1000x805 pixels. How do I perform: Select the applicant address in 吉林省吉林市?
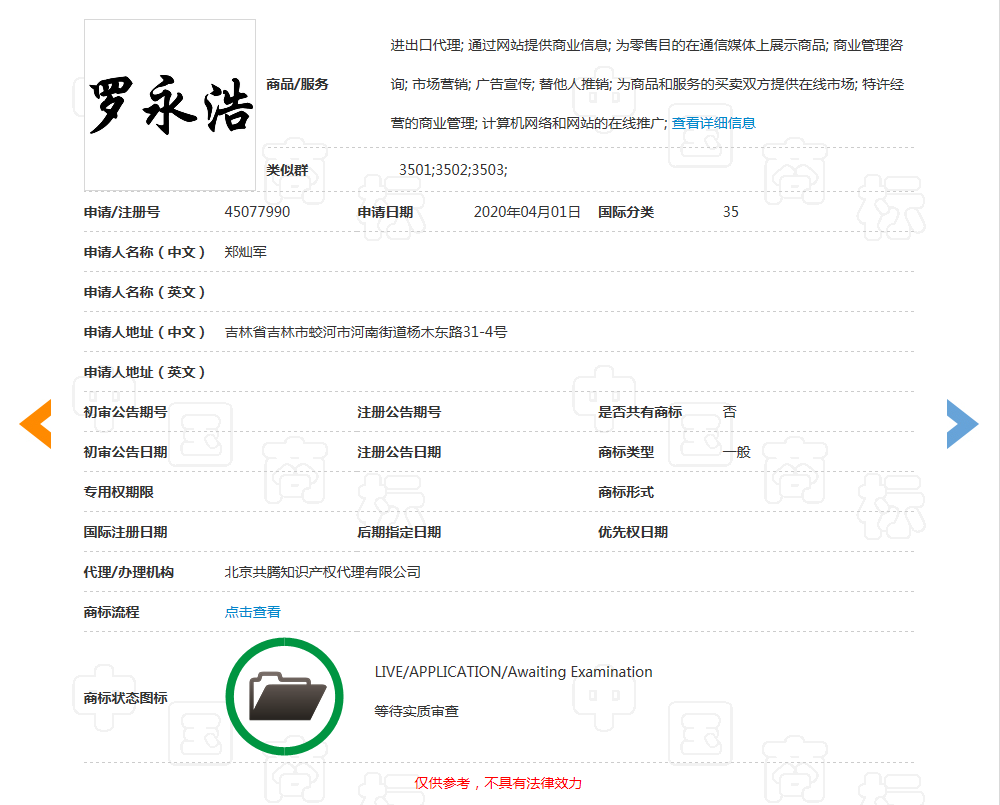(366, 332)
